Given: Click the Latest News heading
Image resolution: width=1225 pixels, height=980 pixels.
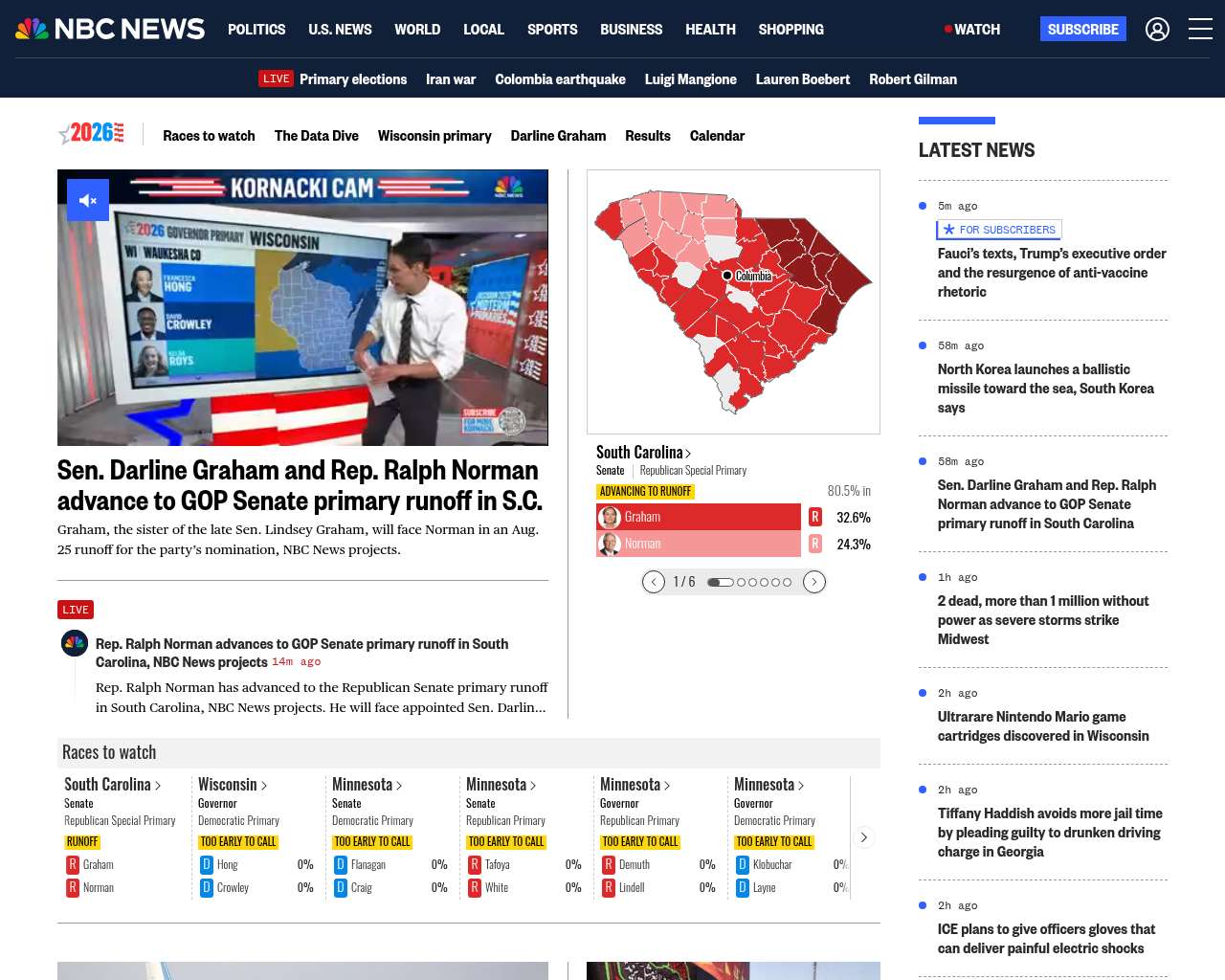Looking at the screenshot, I should tap(976, 150).
